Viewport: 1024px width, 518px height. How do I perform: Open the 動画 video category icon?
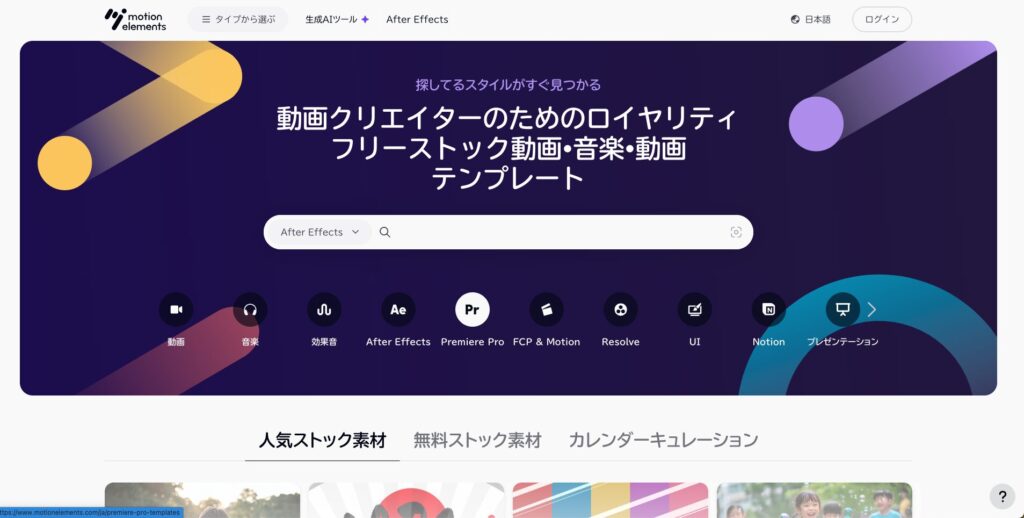(176, 310)
